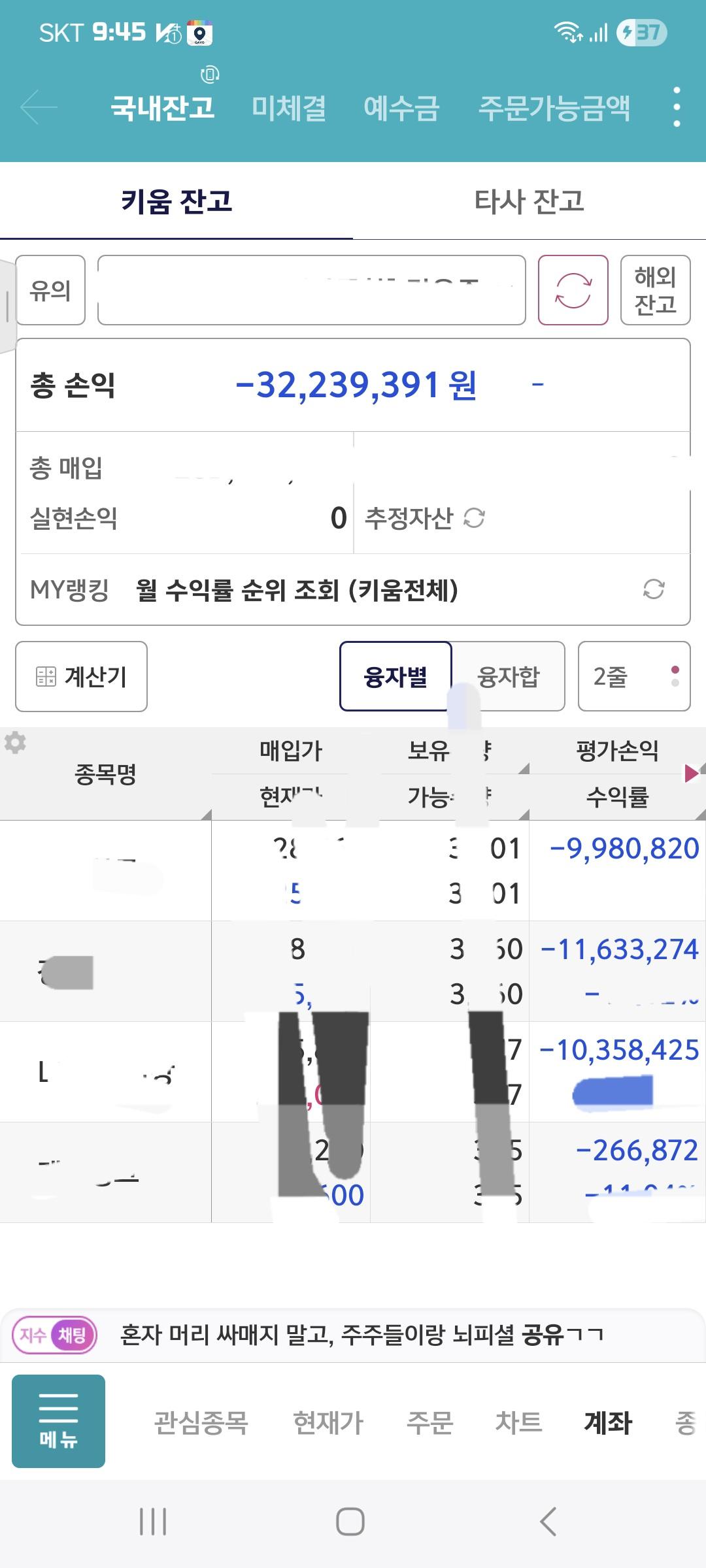Open the account selector field
This screenshot has height=1568, width=706.
(312, 290)
